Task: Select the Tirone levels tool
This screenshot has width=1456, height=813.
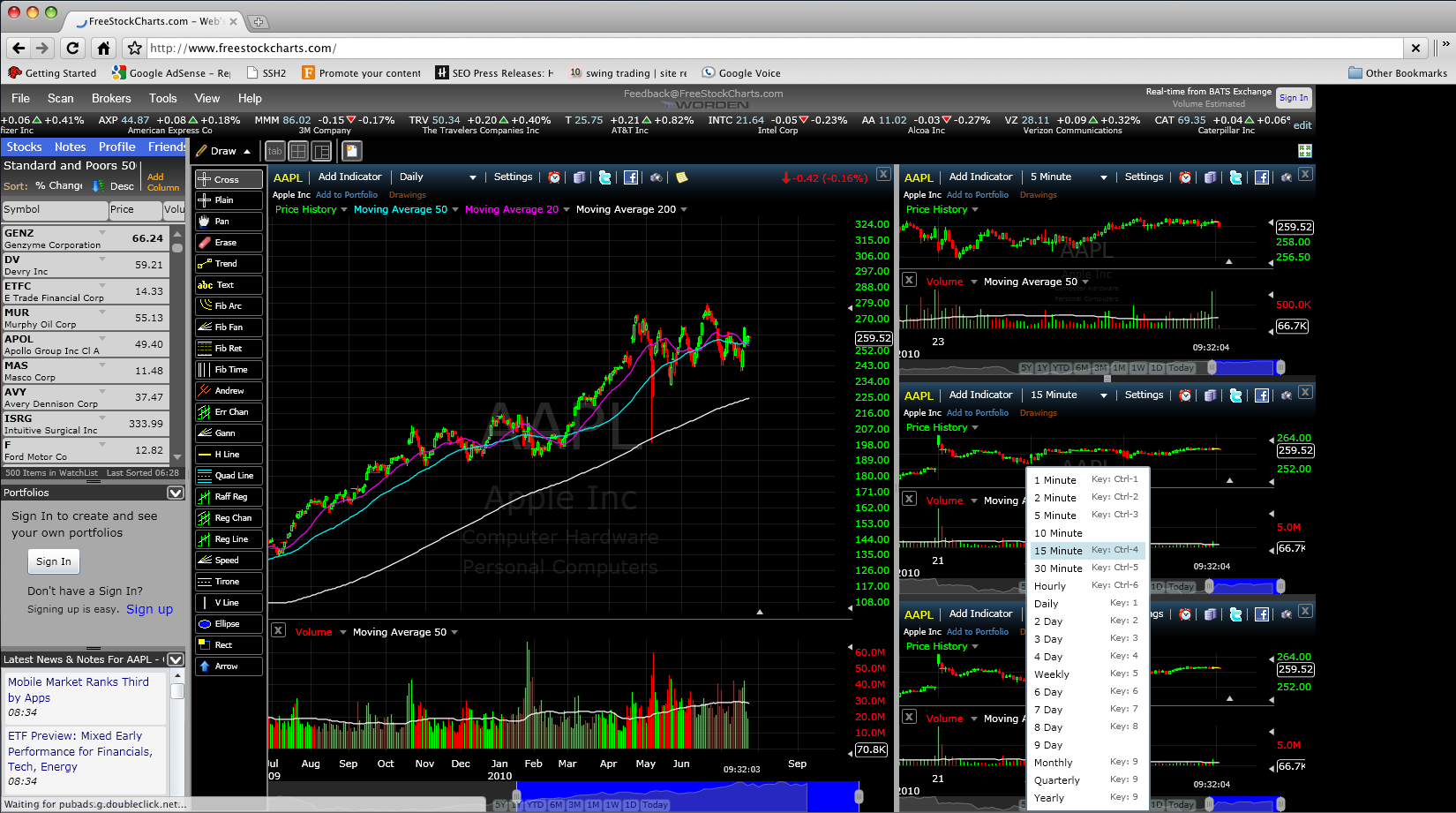Action: tap(229, 582)
